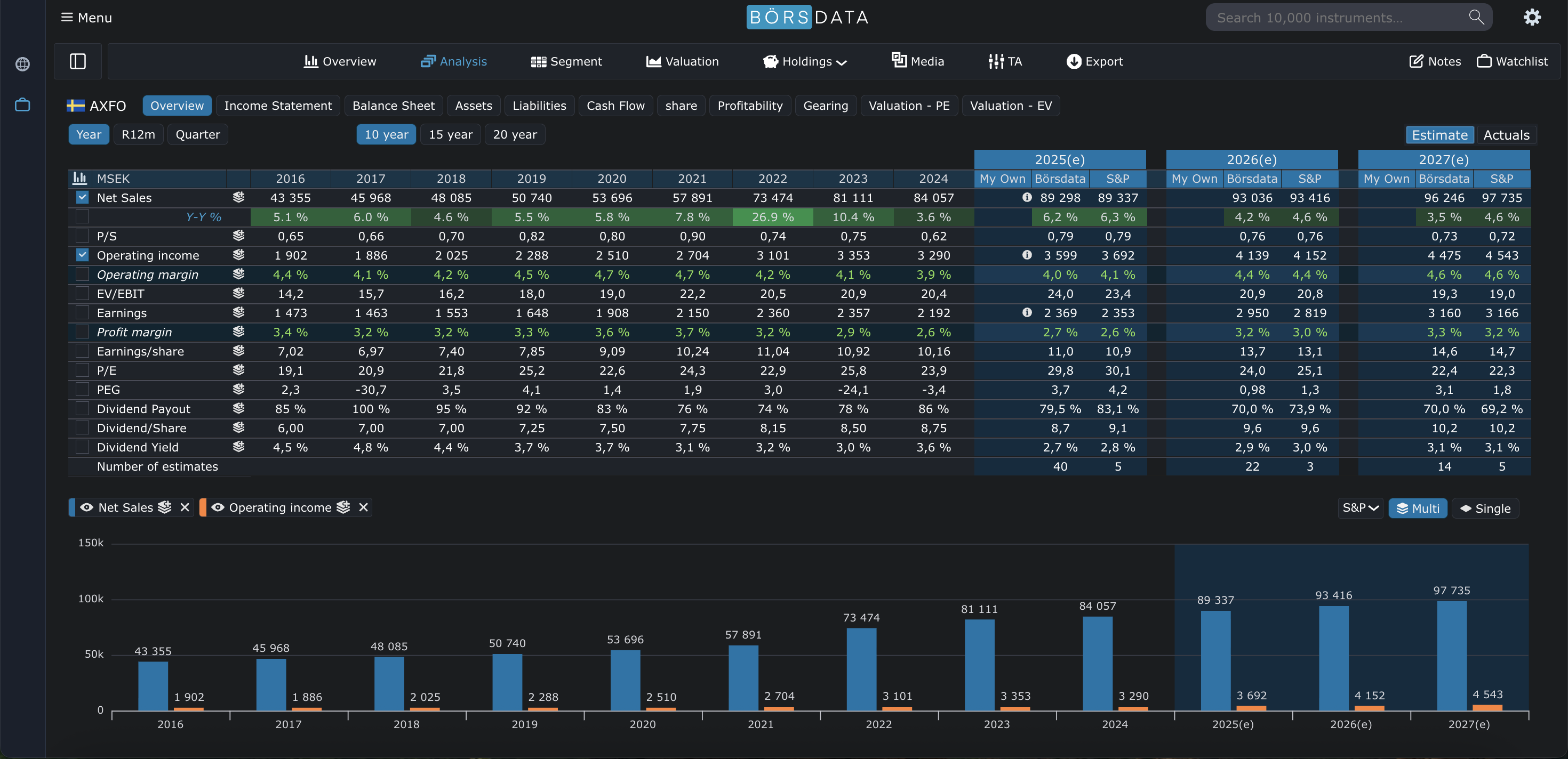Hide Operating income series via eye icon
This screenshot has height=759, width=1568.
tap(218, 507)
